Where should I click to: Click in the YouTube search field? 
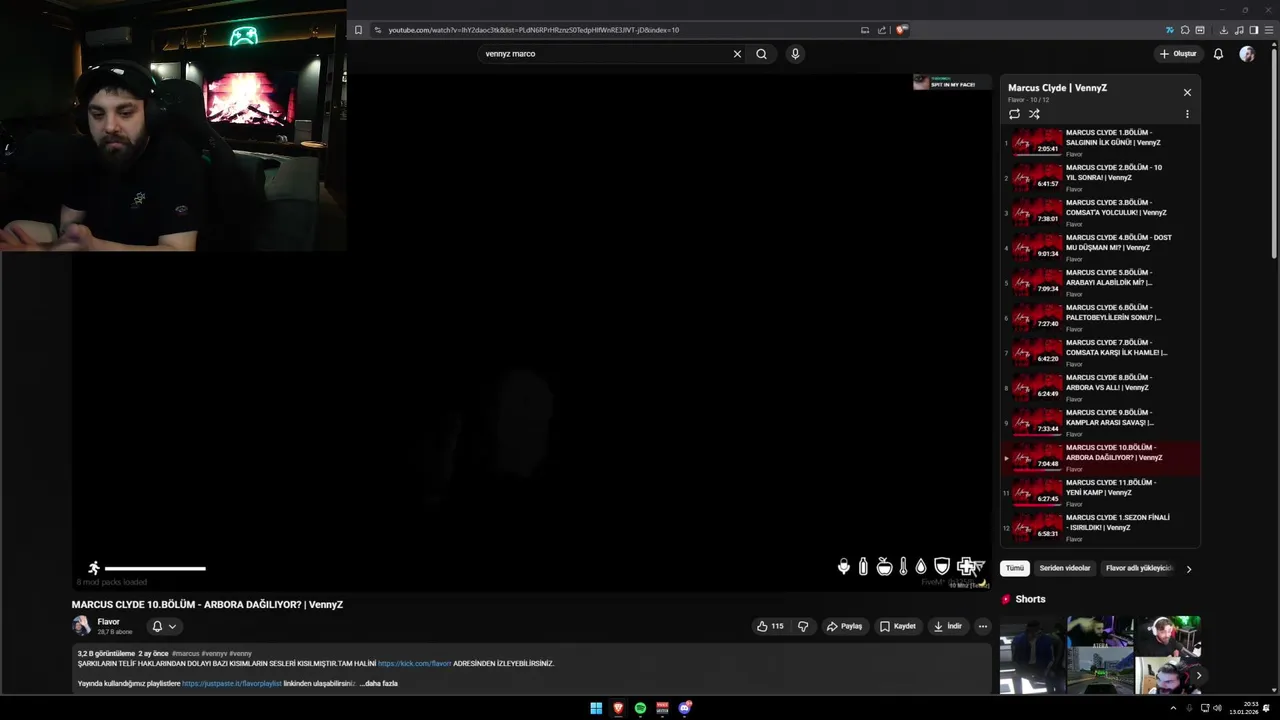(x=605, y=54)
